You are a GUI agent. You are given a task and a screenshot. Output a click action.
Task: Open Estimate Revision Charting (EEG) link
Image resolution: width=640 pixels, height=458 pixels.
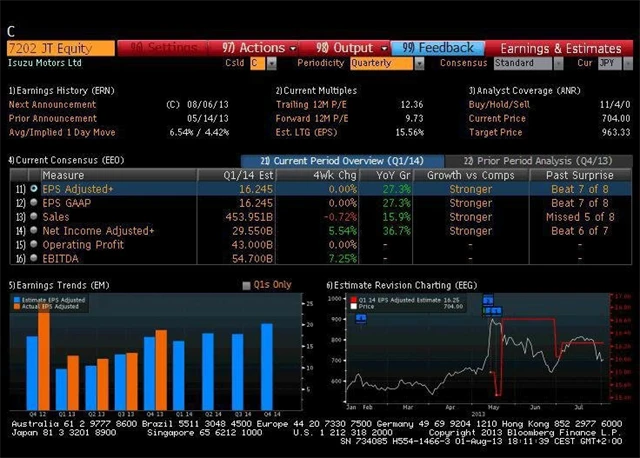click(402, 285)
